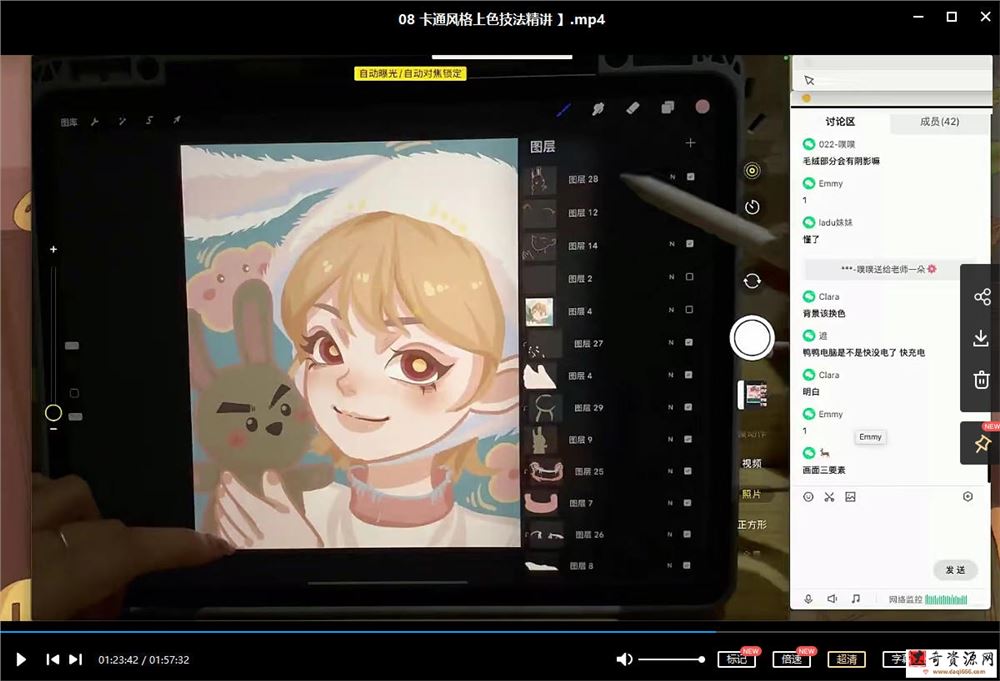
Task: Open blend mode N of 图层 26
Action: [x=670, y=534]
